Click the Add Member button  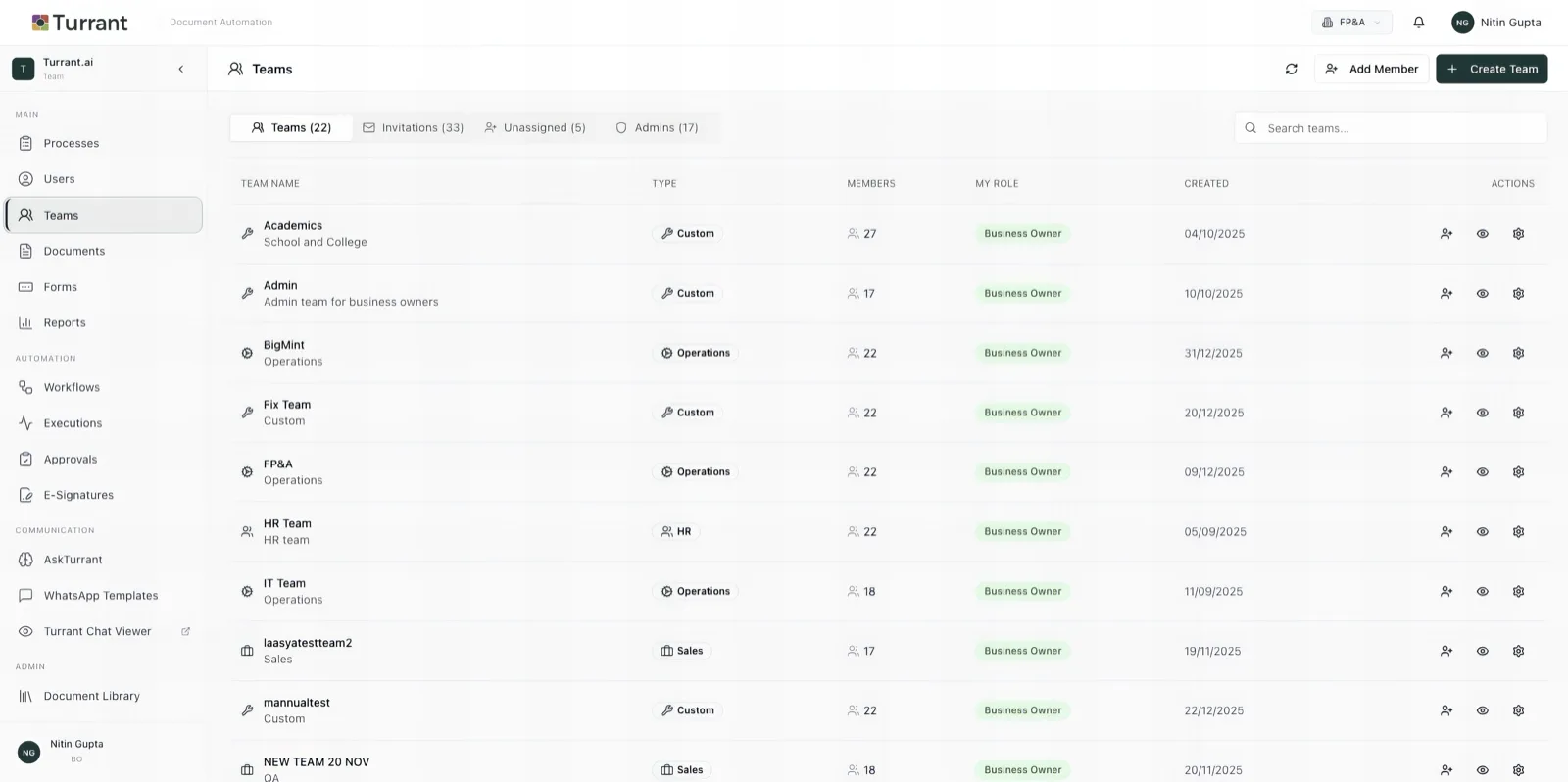pos(1371,69)
